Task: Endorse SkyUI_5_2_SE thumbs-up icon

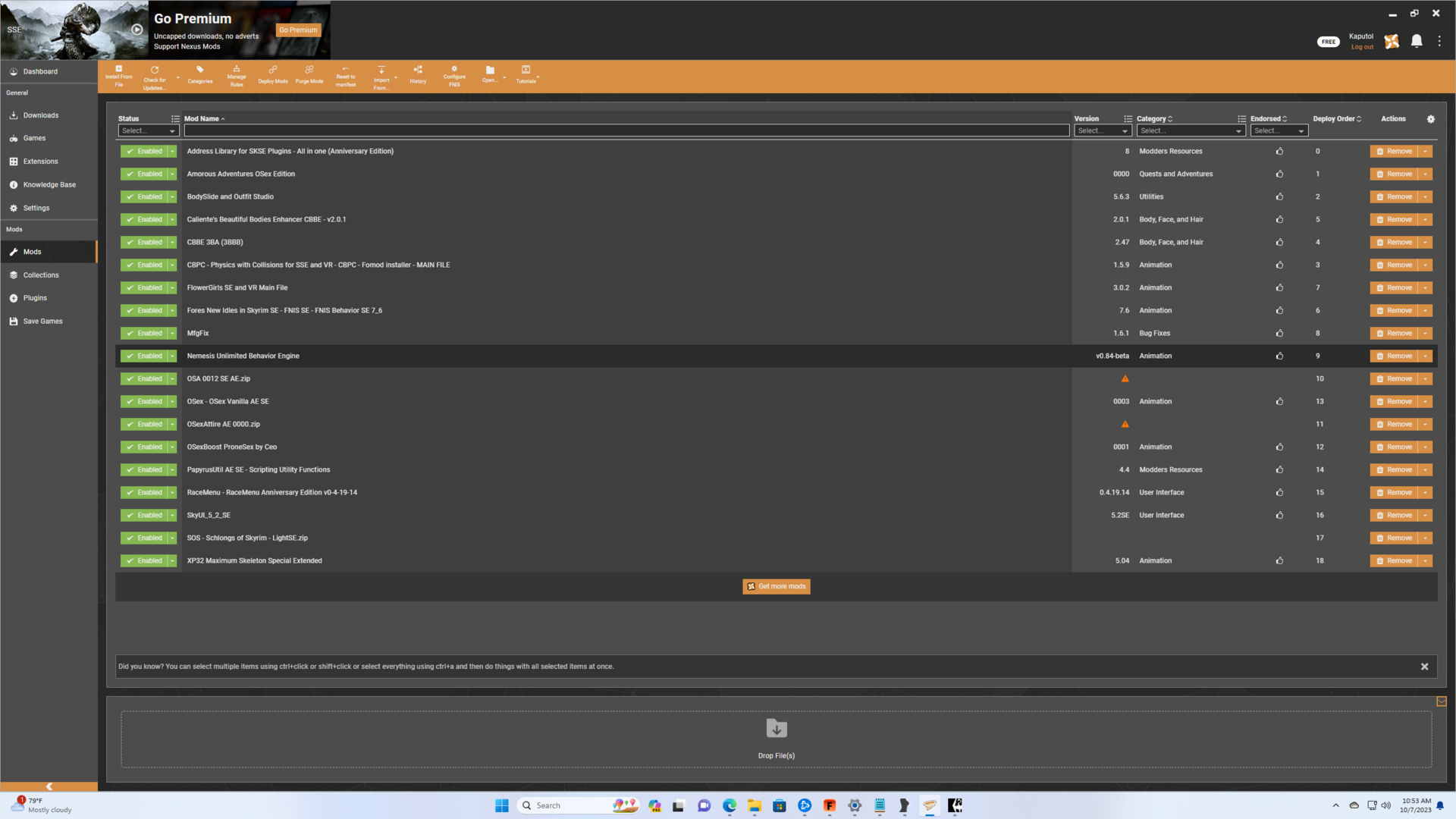Action: 1280,515
